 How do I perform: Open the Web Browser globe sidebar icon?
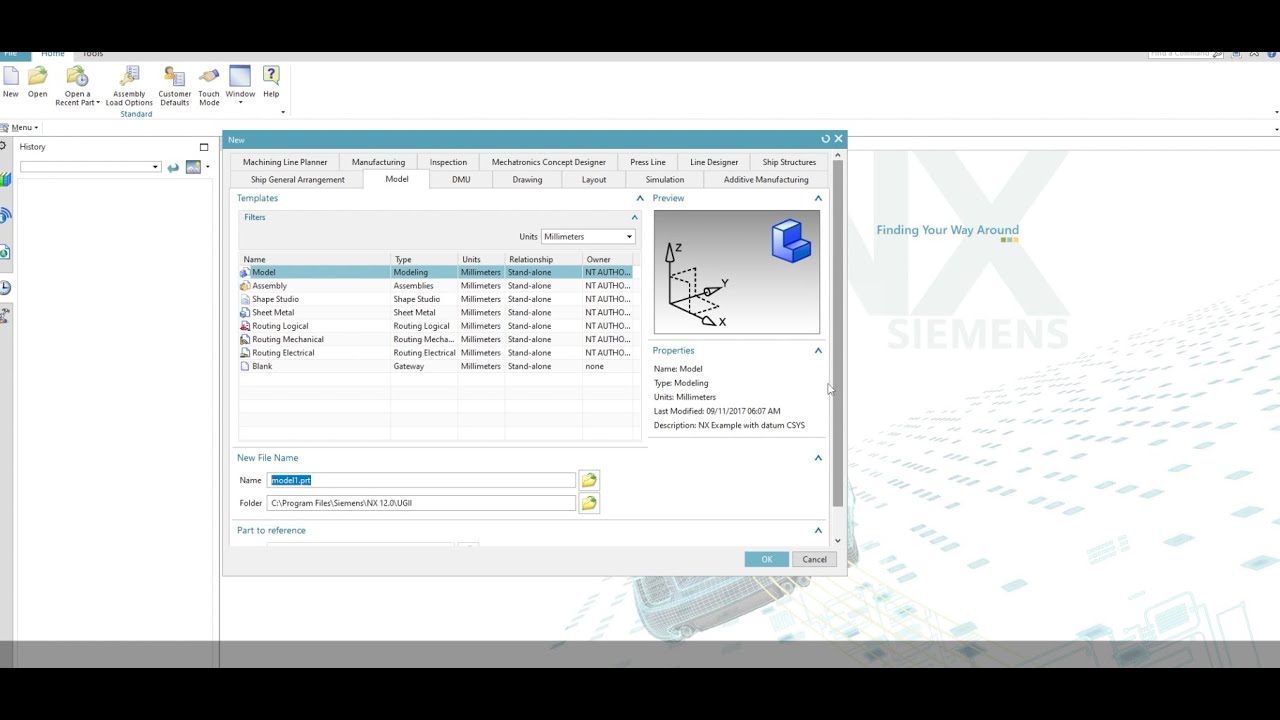coord(5,252)
